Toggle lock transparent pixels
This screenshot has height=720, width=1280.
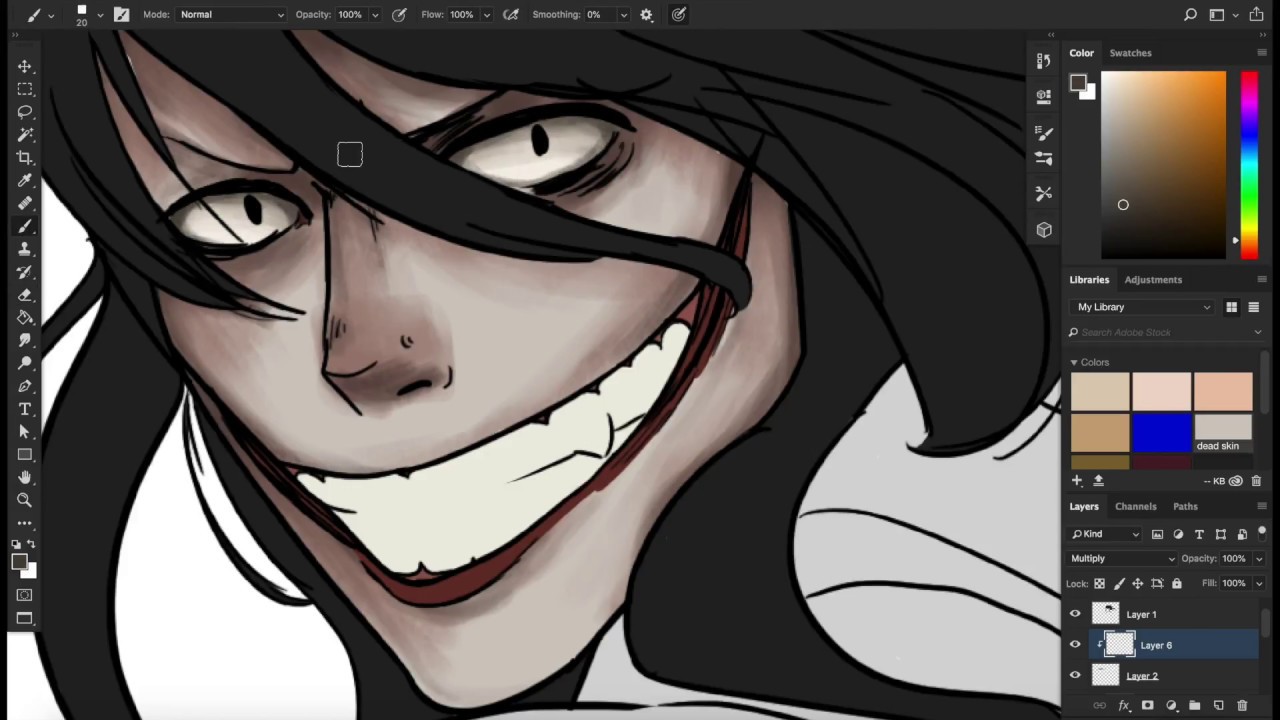1100,583
